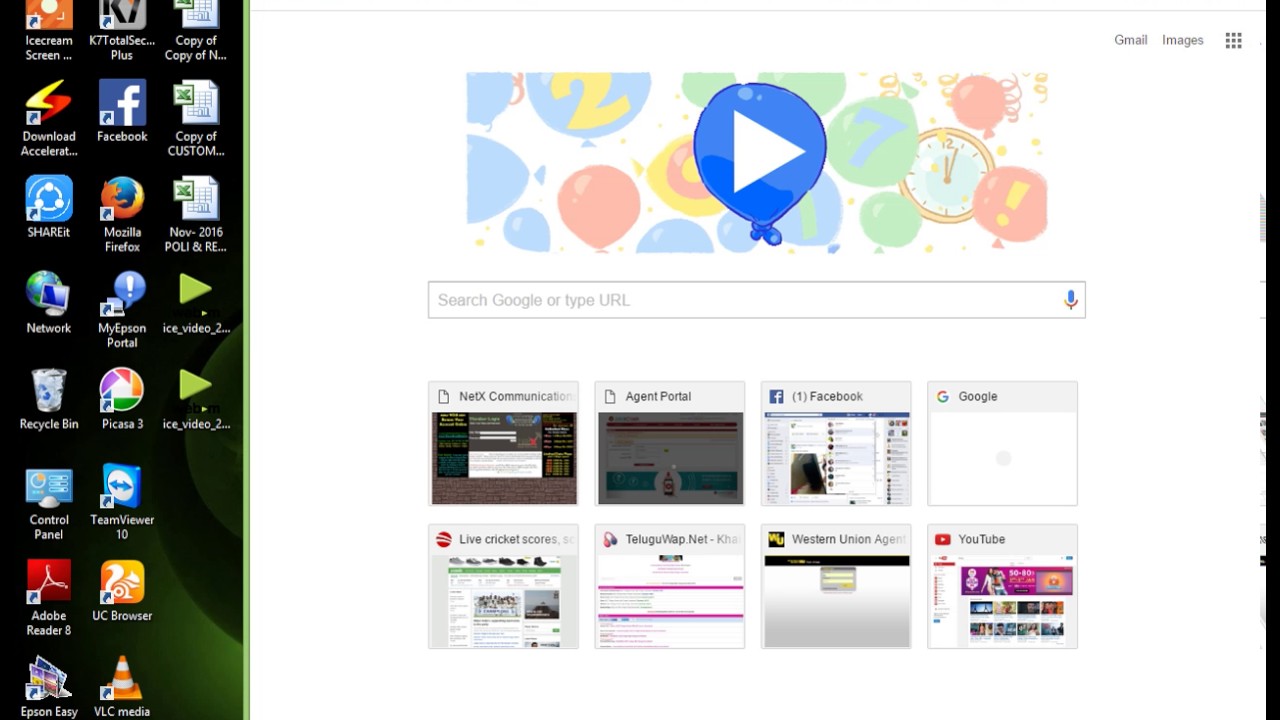Launch SHAREit from the desktop

pos(48,207)
